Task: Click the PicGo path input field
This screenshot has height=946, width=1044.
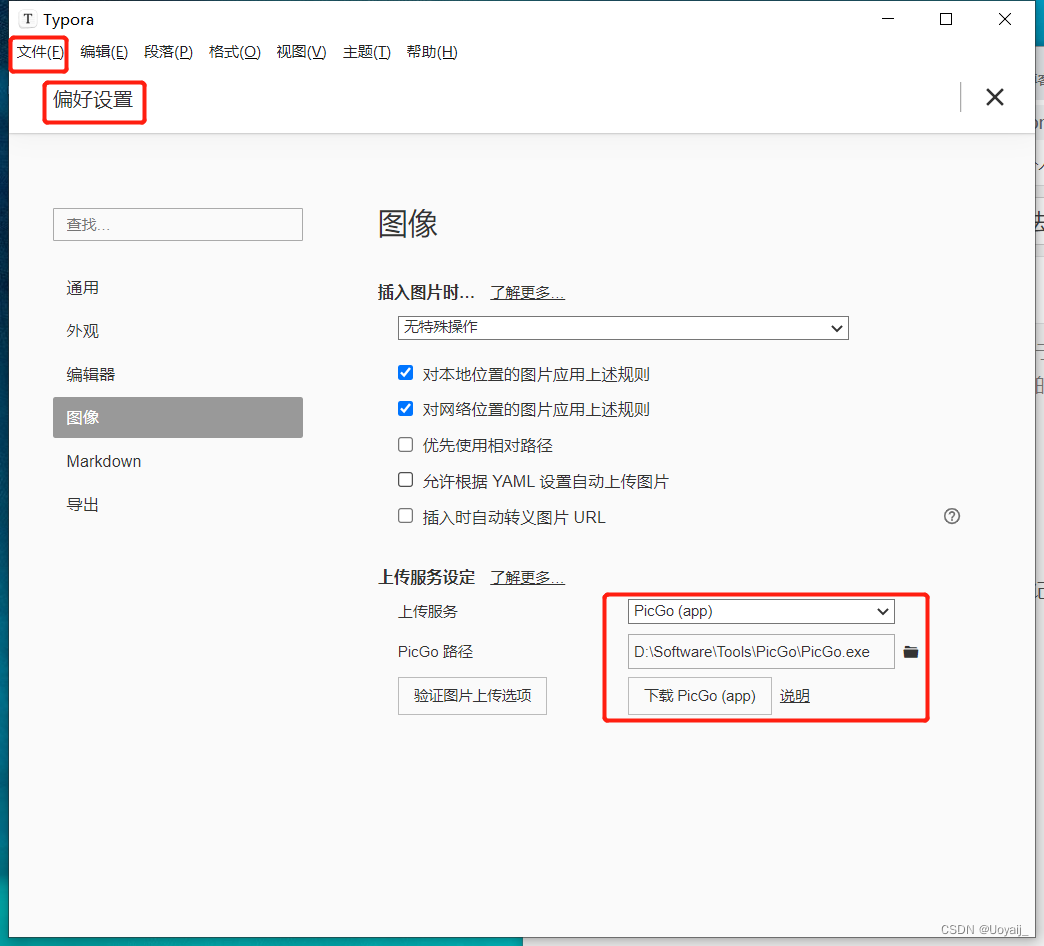Action: coord(761,652)
